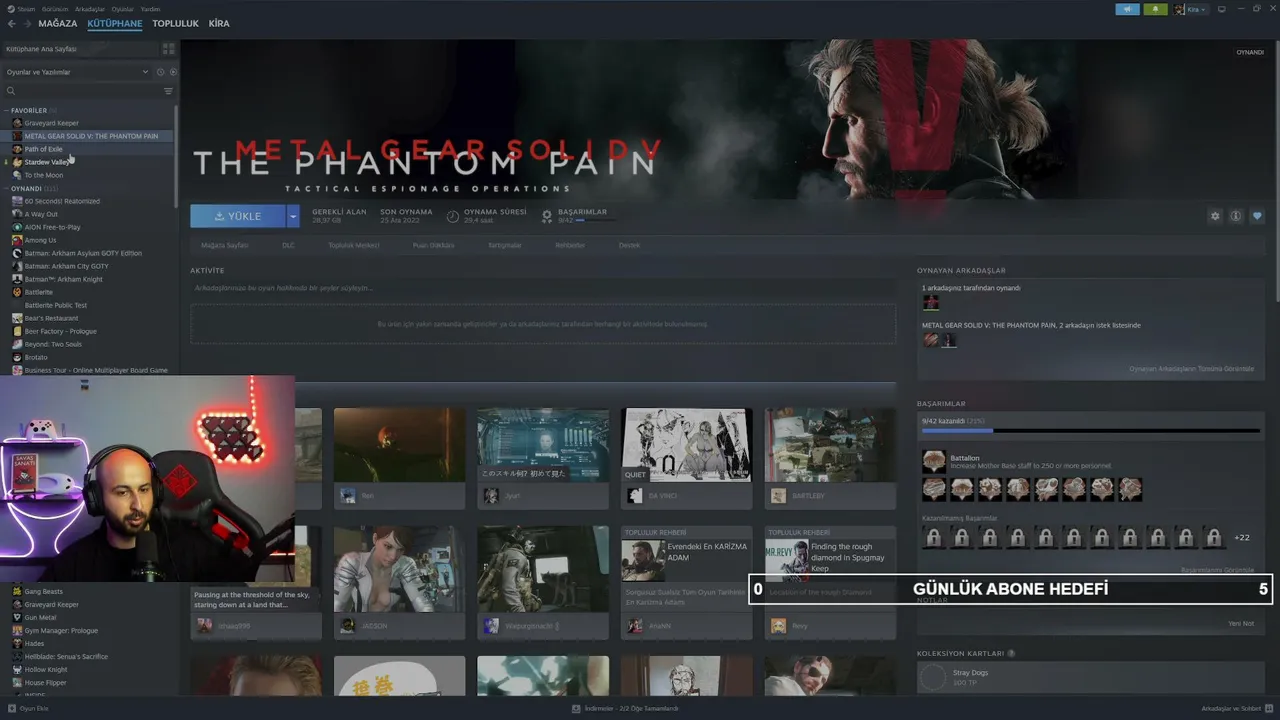Show game info icon
This screenshot has width=1280, height=720.
pyautogui.click(x=1236, y=216)
